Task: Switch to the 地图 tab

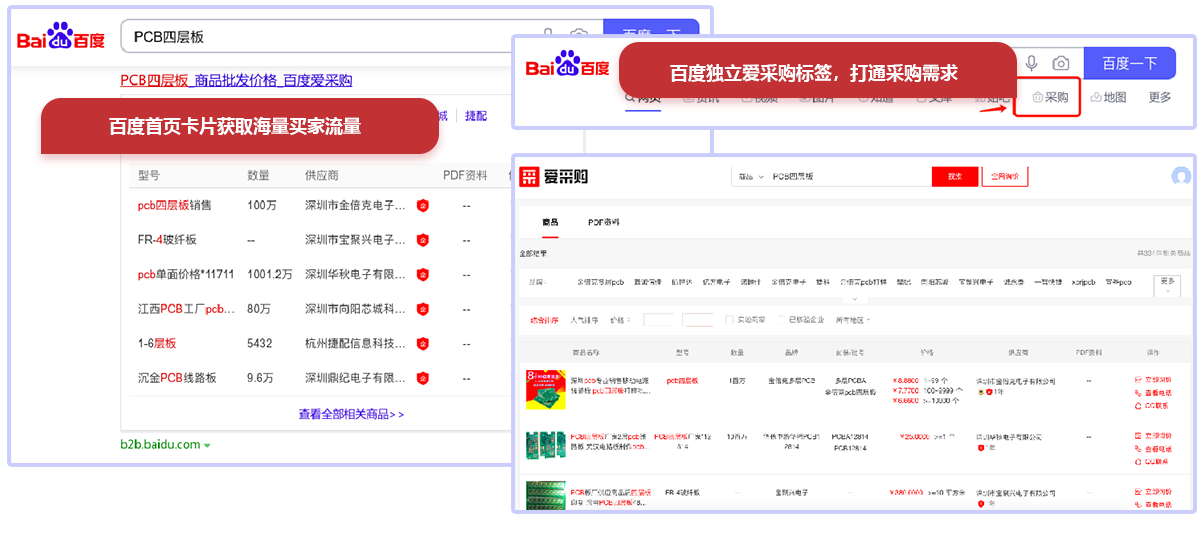Action: pos(1108,97)
